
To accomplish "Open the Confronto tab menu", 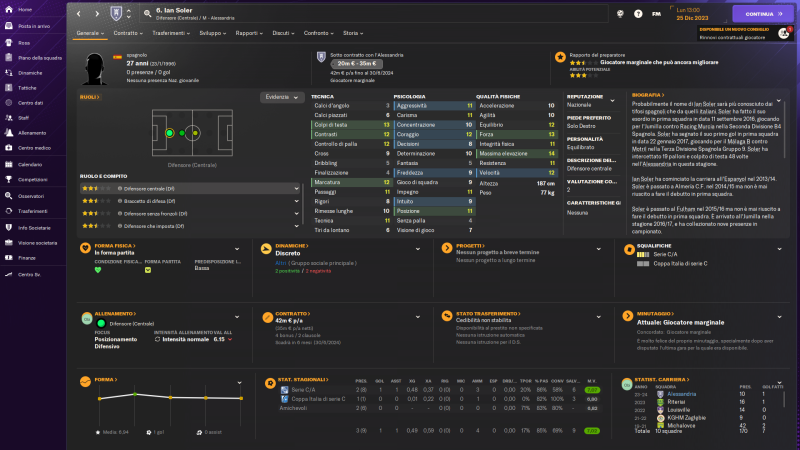I will (x=318, y=33).
